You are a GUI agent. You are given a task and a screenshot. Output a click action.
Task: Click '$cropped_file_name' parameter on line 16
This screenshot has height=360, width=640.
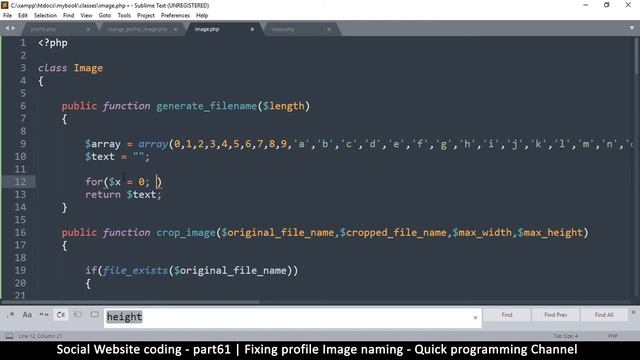pyautogui.click(x=393, y=233)
